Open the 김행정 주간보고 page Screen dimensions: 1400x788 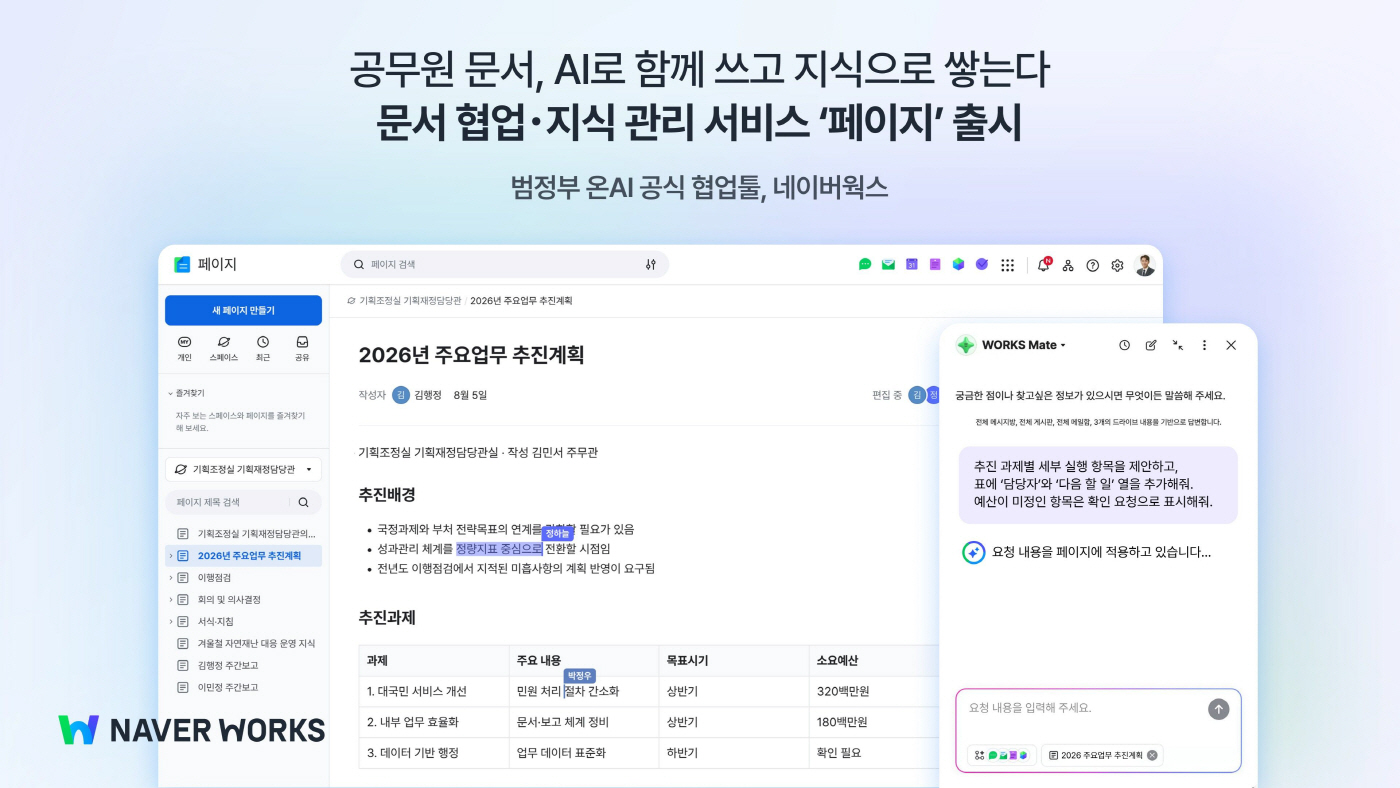[x=227, y=666]
